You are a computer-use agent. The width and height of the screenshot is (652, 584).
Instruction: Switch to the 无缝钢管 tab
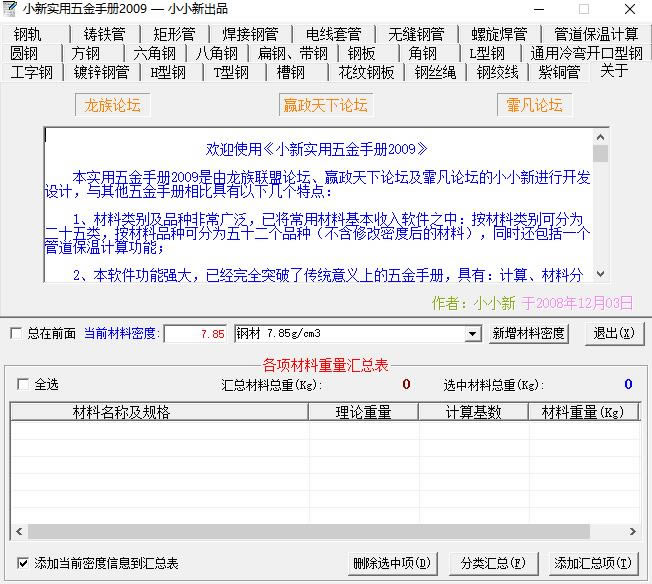416,34
